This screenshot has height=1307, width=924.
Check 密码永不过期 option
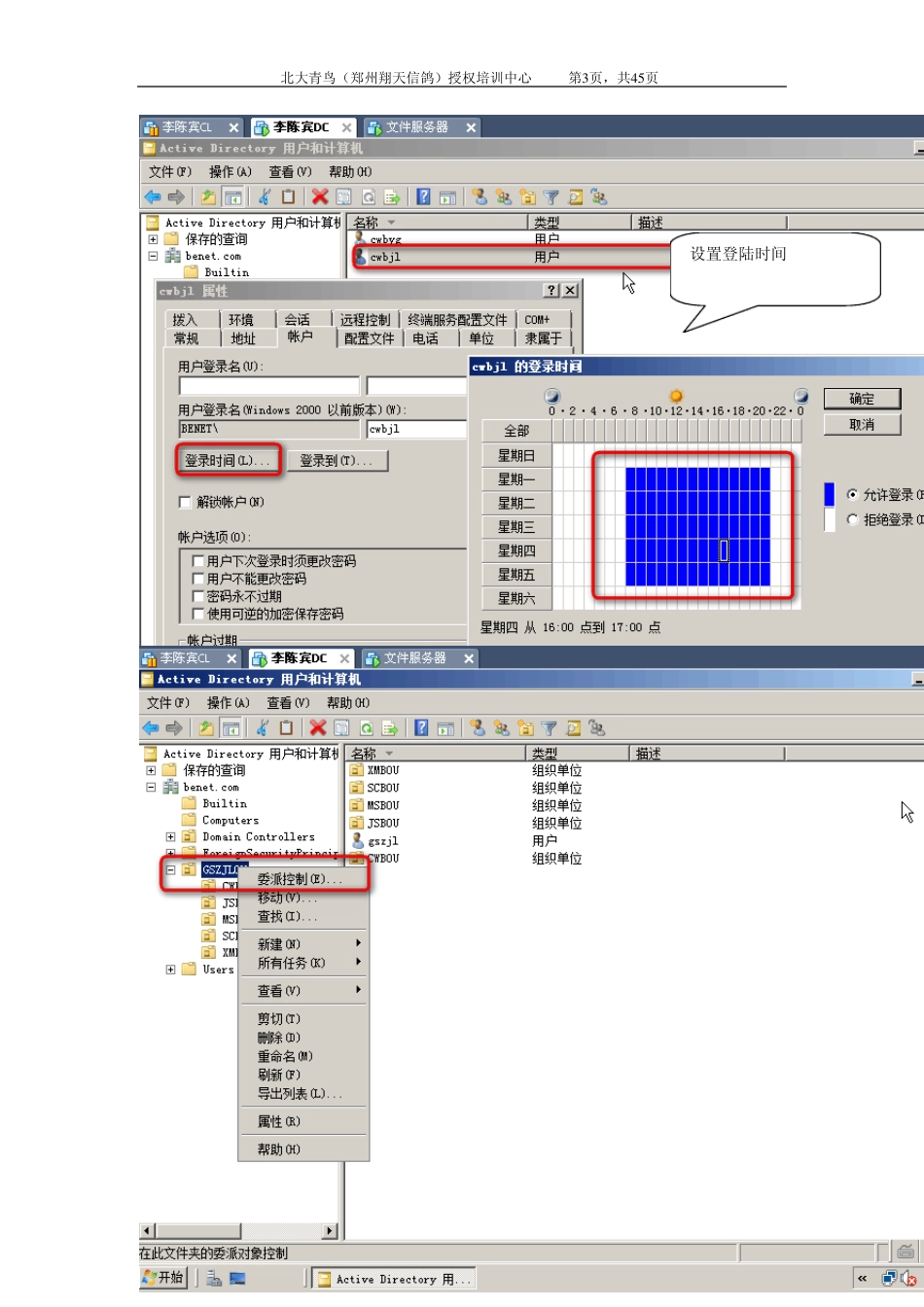(x=198, y=596)
